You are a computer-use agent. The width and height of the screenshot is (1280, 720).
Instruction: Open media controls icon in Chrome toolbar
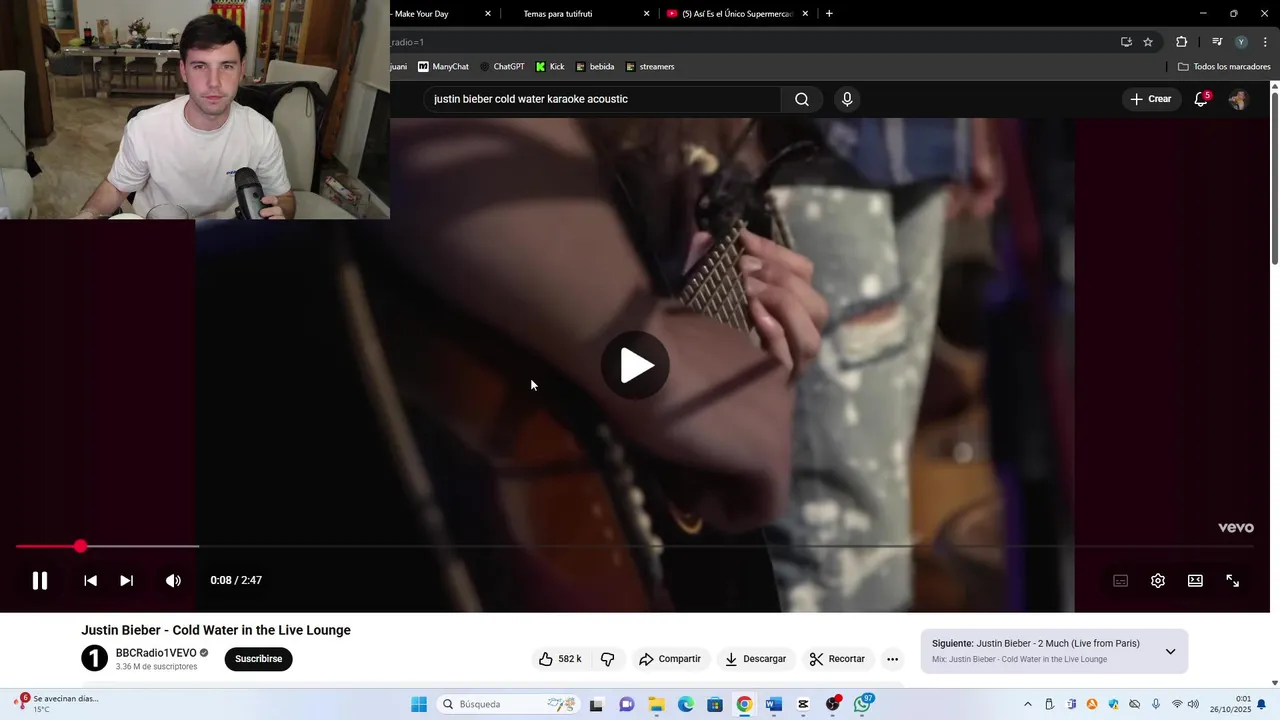pyautogui.click(x=1217, y=42)
